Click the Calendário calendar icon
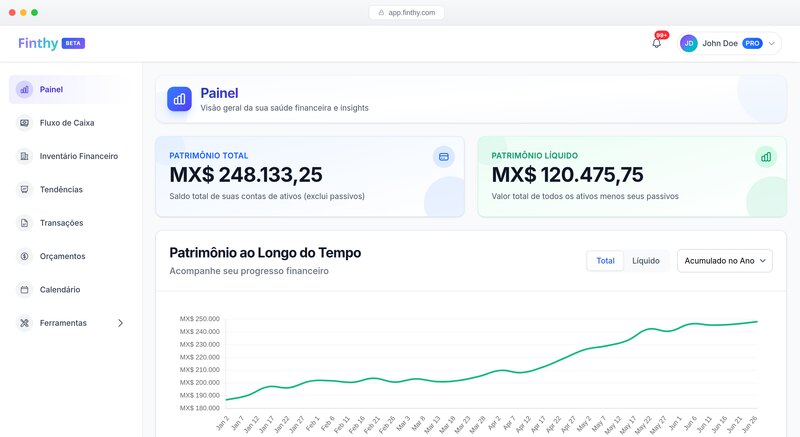Screen dimensions: 800x437 pyautogui.click(x=24, y=290)
